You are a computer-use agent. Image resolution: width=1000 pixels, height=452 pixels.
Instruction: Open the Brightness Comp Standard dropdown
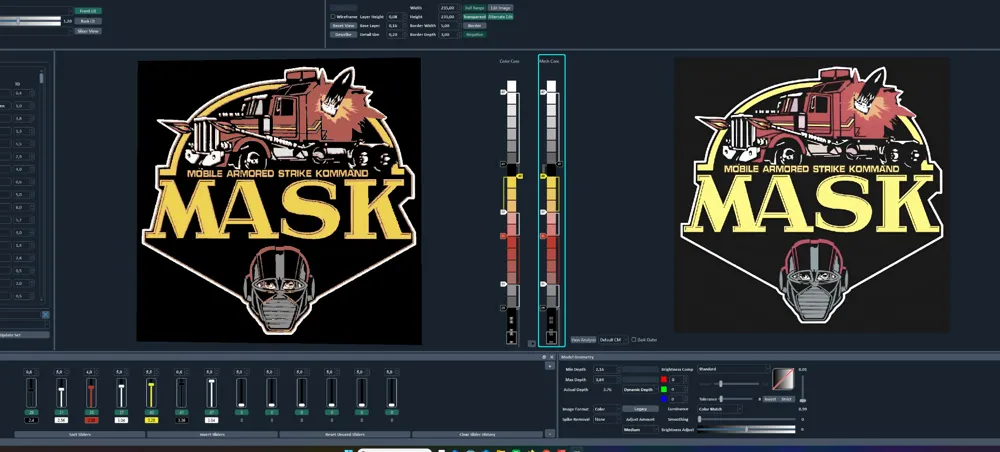[x=733, y=369]
